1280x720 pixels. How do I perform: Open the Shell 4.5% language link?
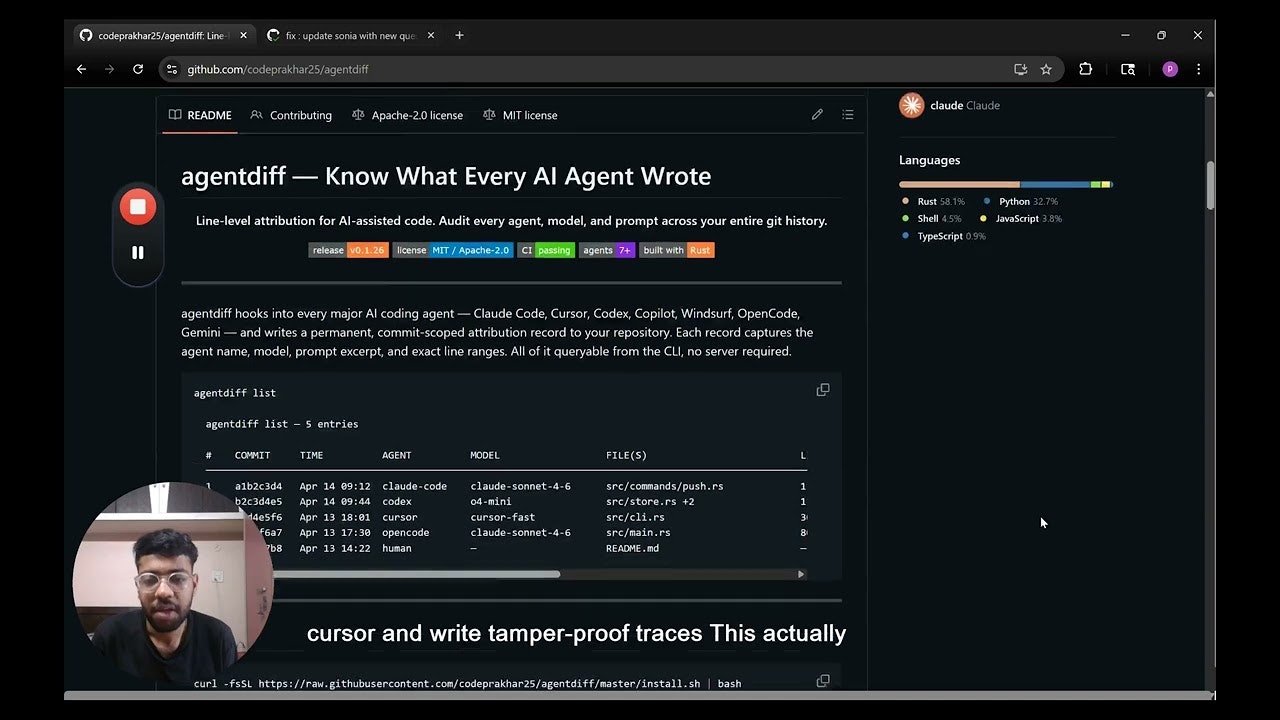click(931, 218)
